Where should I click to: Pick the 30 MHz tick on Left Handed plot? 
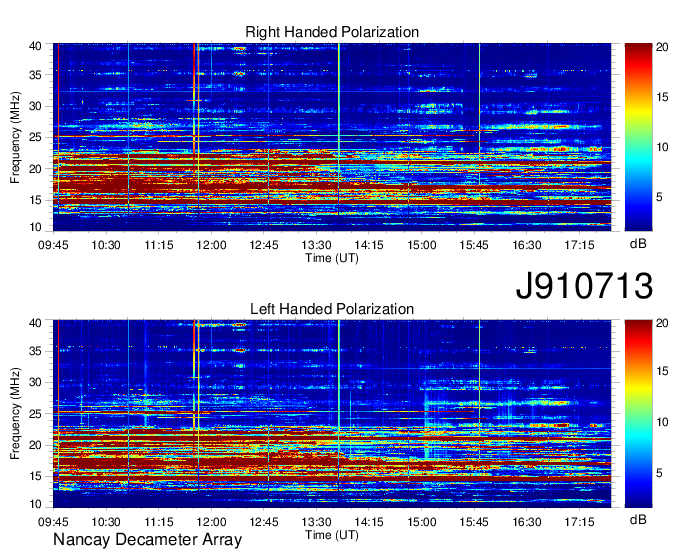(x=35, y=382)
